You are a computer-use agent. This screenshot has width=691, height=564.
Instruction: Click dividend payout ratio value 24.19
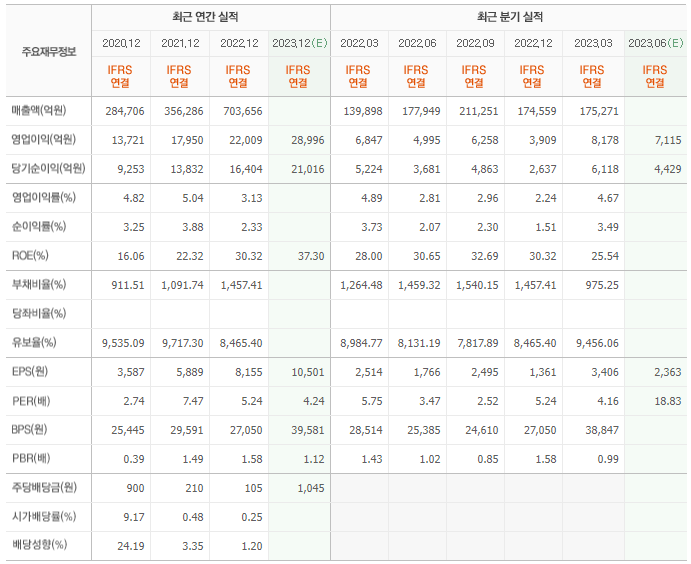(x=131, y=547)
